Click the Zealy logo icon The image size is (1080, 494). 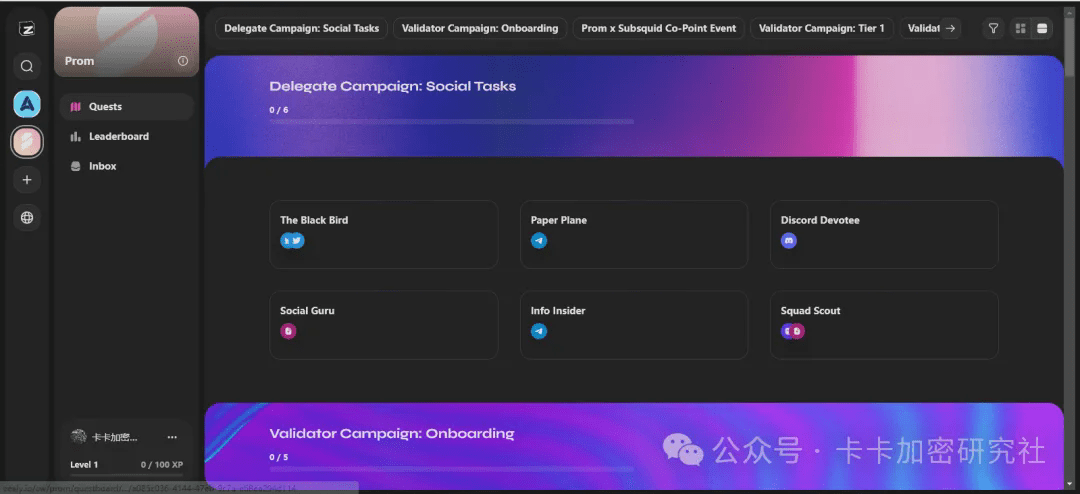tap(27, 28)
